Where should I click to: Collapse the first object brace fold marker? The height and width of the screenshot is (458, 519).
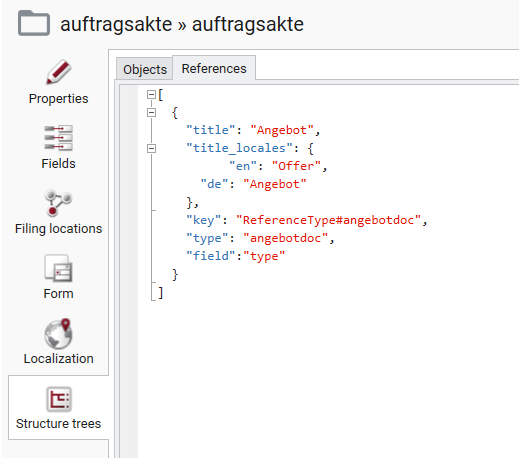tap(151, 113)
